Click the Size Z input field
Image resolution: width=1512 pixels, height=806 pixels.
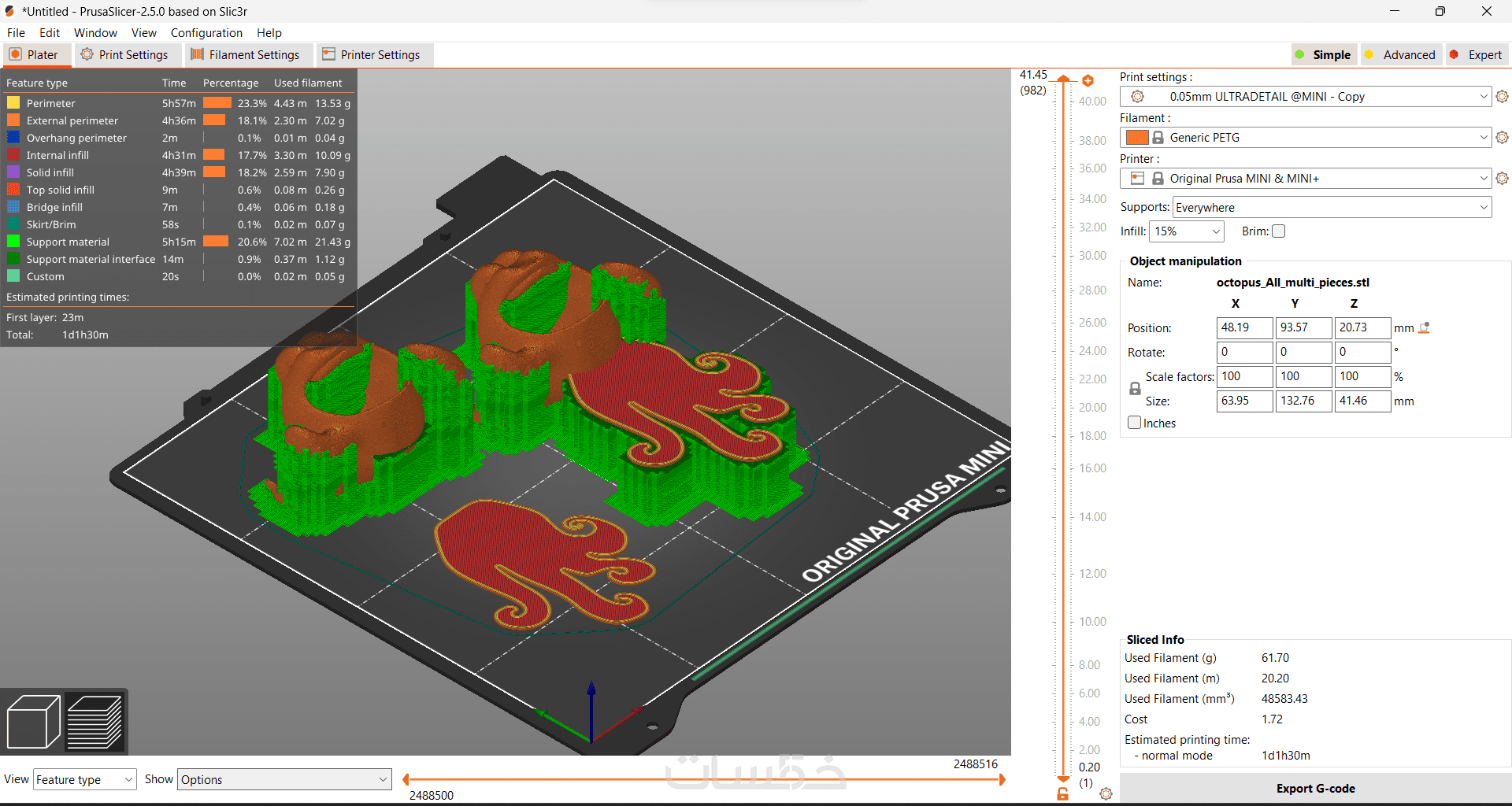click(x=1362, y=401)
